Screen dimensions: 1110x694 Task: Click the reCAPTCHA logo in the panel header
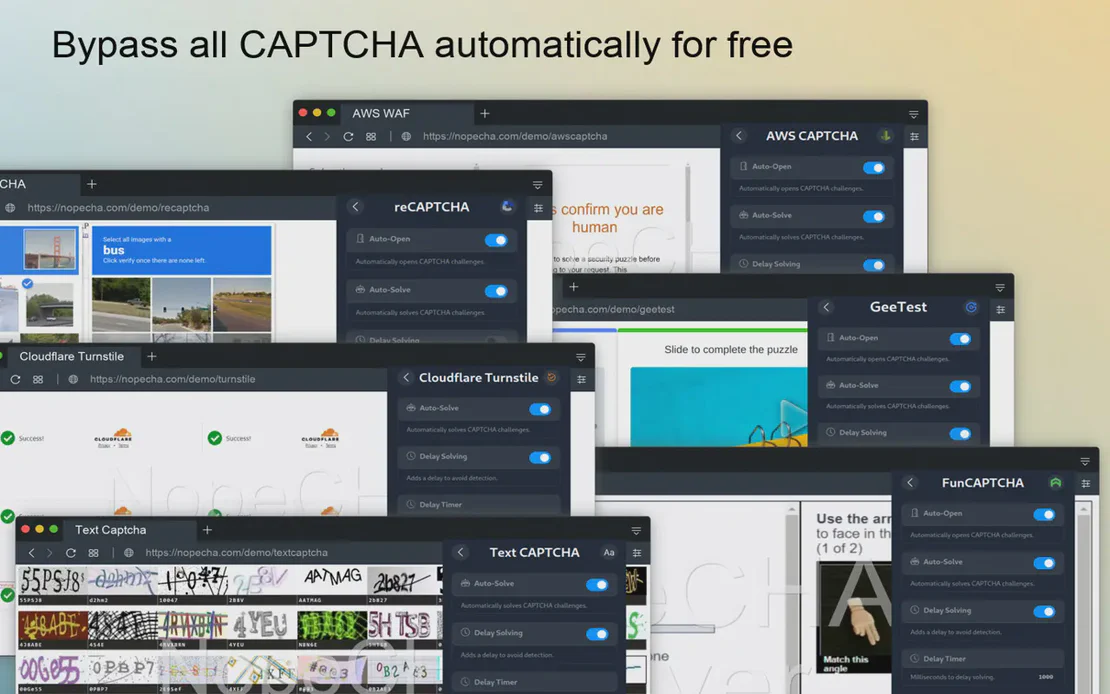pyautogui.click(x=507, y=207)
